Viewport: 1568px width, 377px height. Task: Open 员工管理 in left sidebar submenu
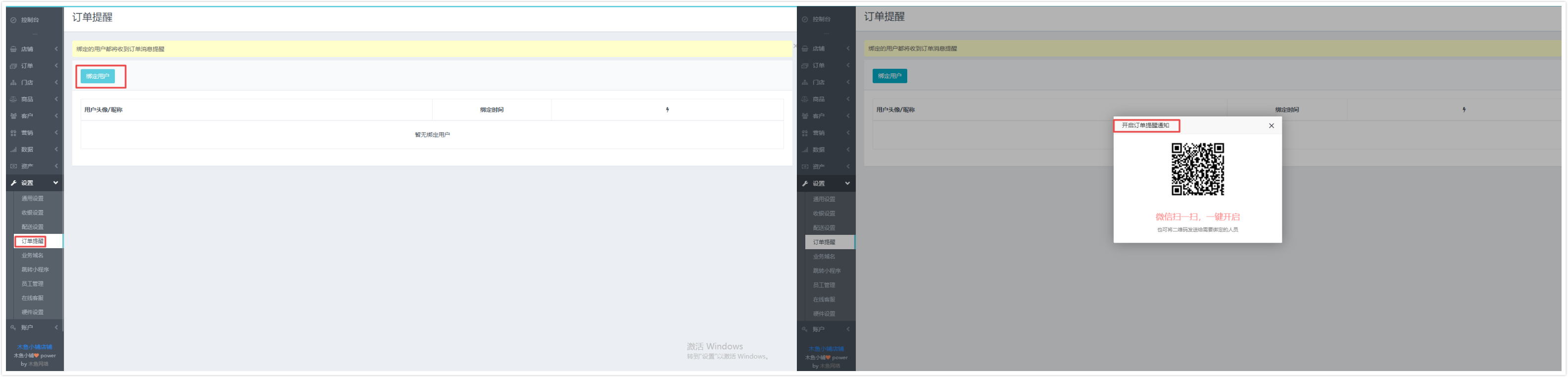32,284
